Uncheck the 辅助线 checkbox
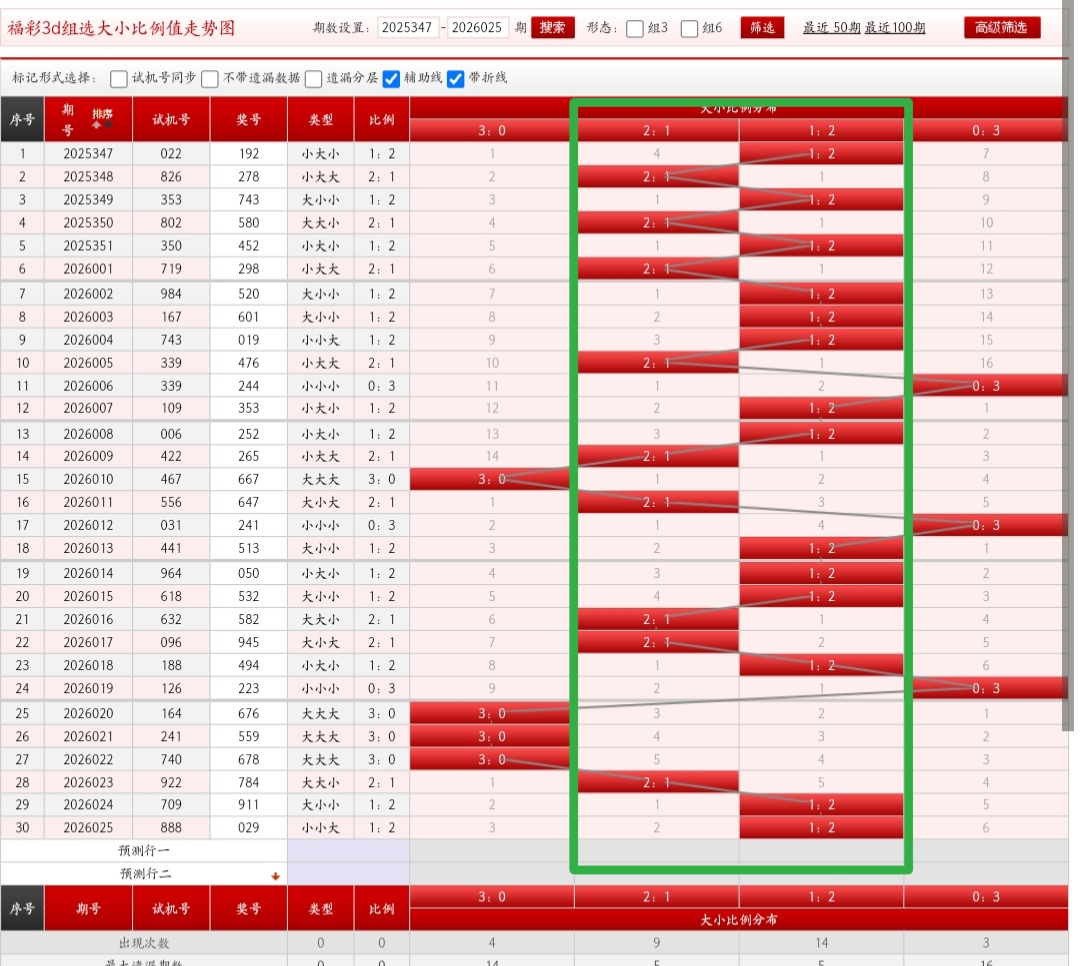 click(392, 78)
